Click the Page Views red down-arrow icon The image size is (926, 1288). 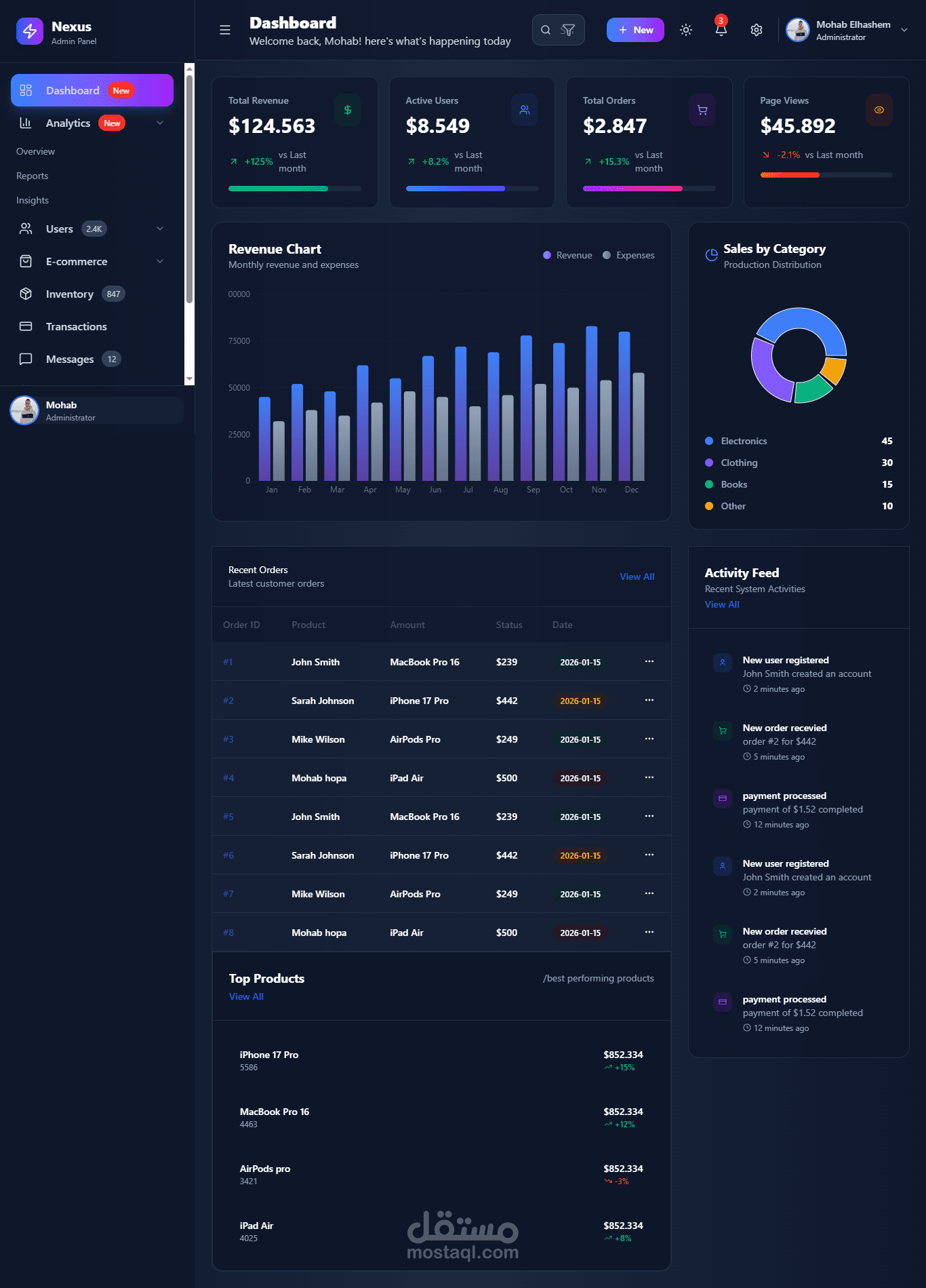[x=766, y=155]
